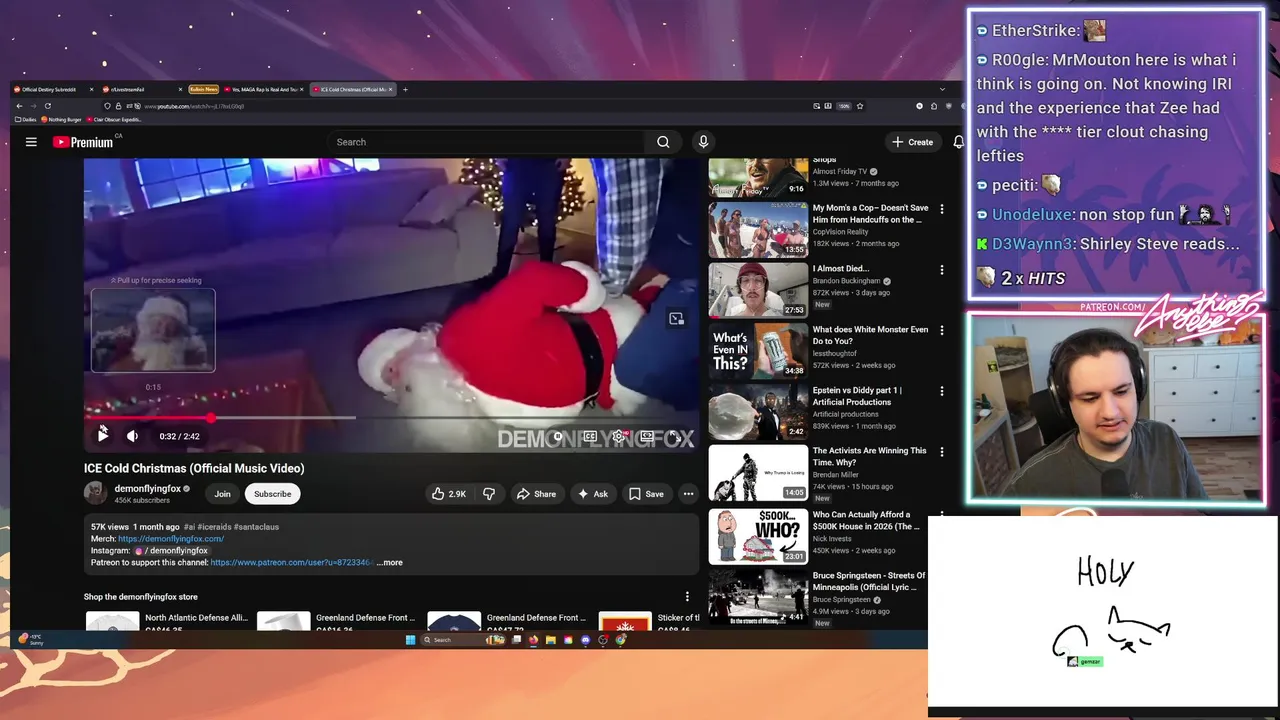Select the ICE Cold Christmas browser tab

pos(352,89)
